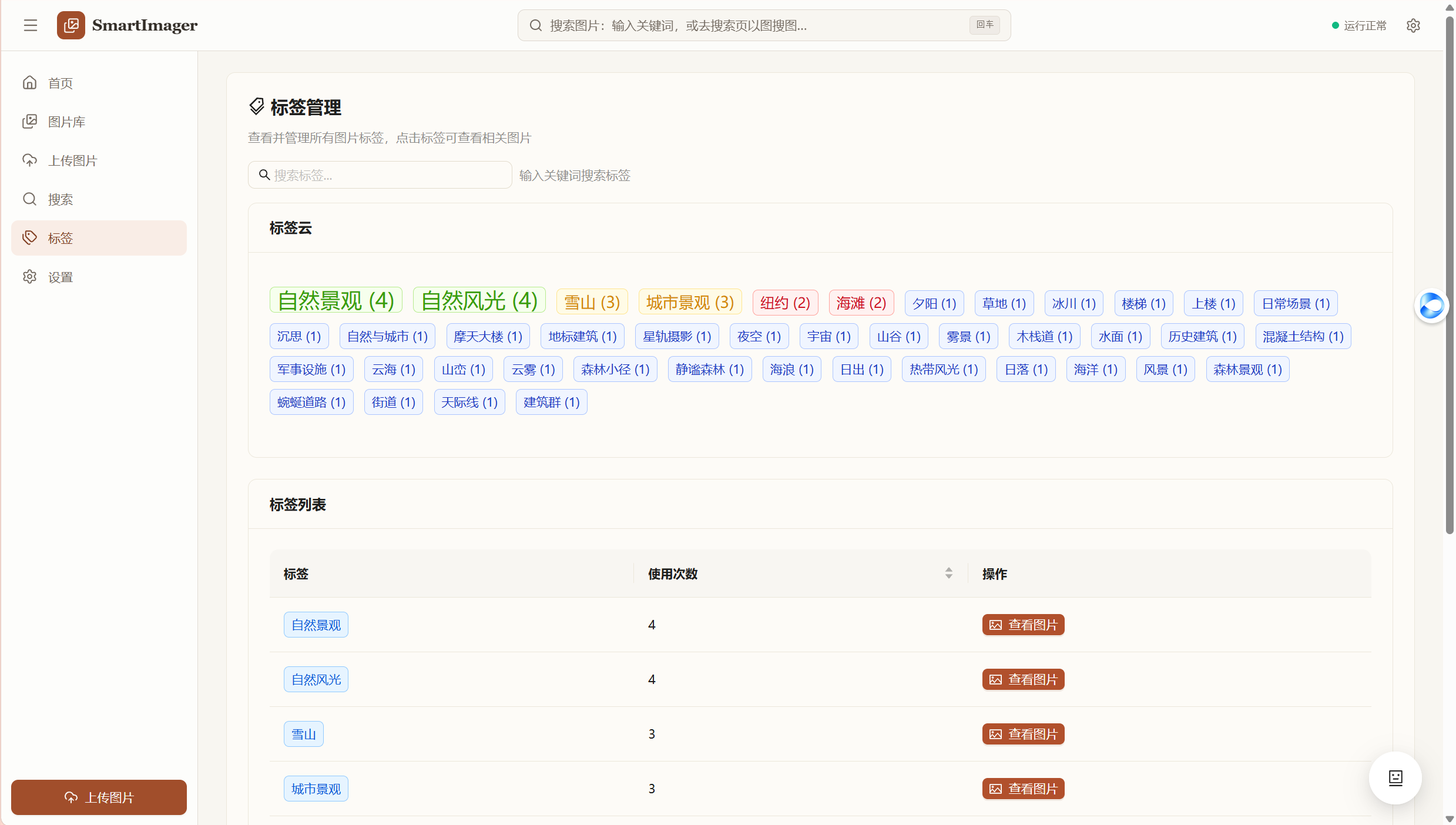The image size is (1456, 825).
Task: Toggle the hamburger menu icon
Action: (x=31, y=25)
